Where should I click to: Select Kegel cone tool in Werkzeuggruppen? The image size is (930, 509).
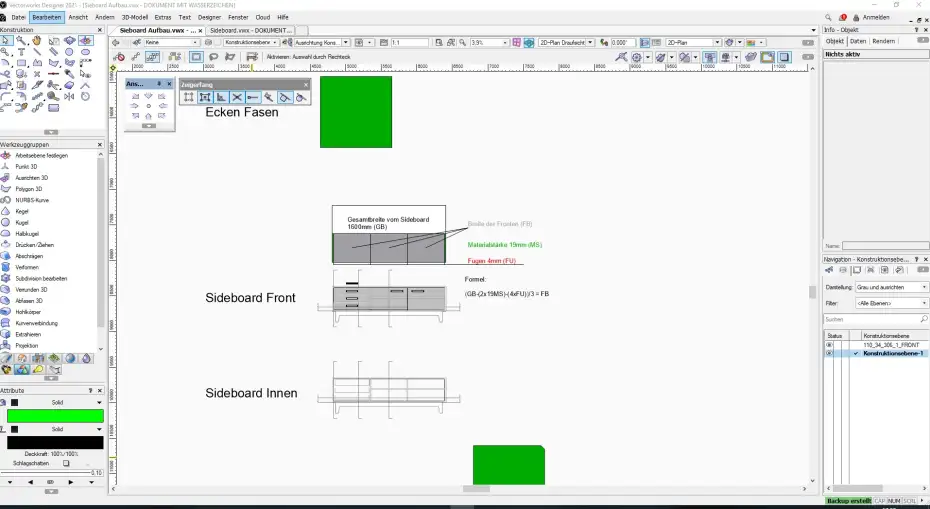pyautogui.click(x=22, y=211)
